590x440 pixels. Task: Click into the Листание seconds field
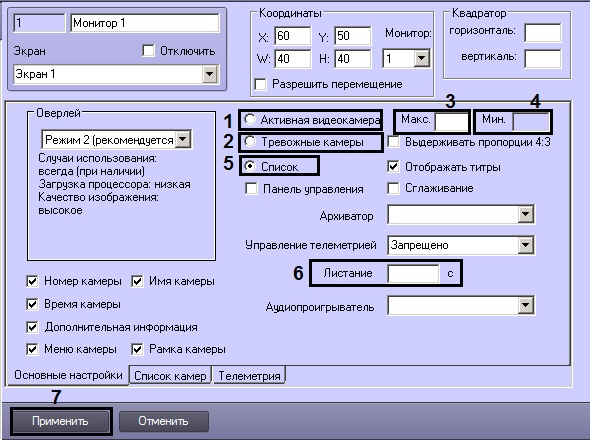pos(413,273)
